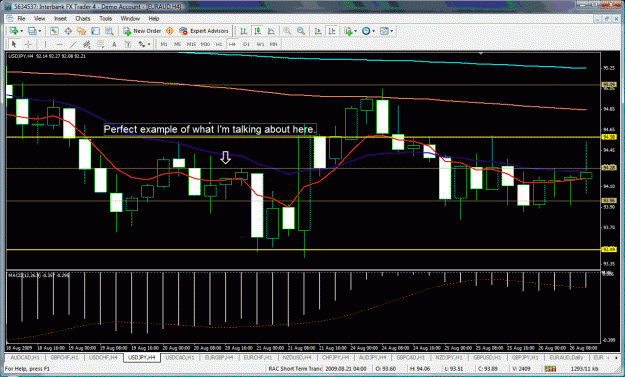Draw a vertical line tool

(x=45, y=44)
